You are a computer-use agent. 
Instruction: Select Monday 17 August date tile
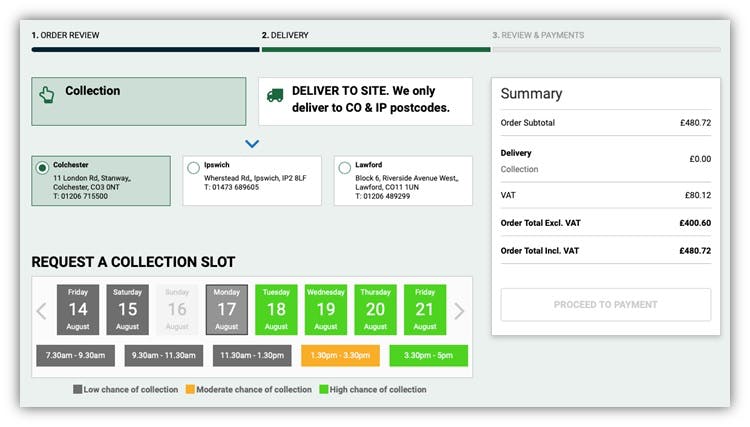pyautogui.click(x=227, y=309)
